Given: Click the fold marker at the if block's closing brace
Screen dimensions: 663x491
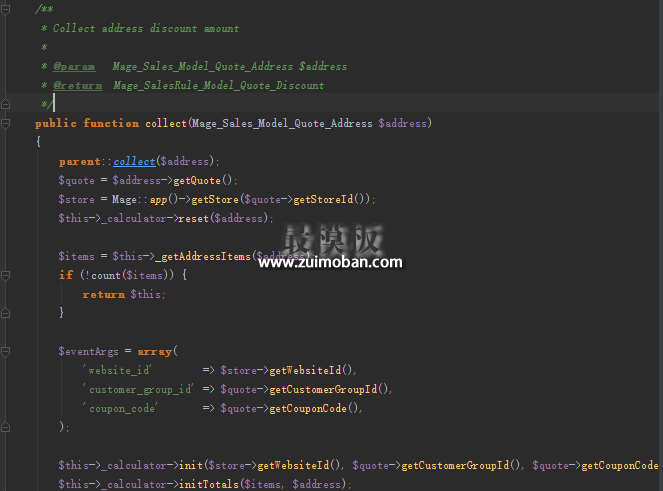Looking at the screenshot, I should 6,313.
